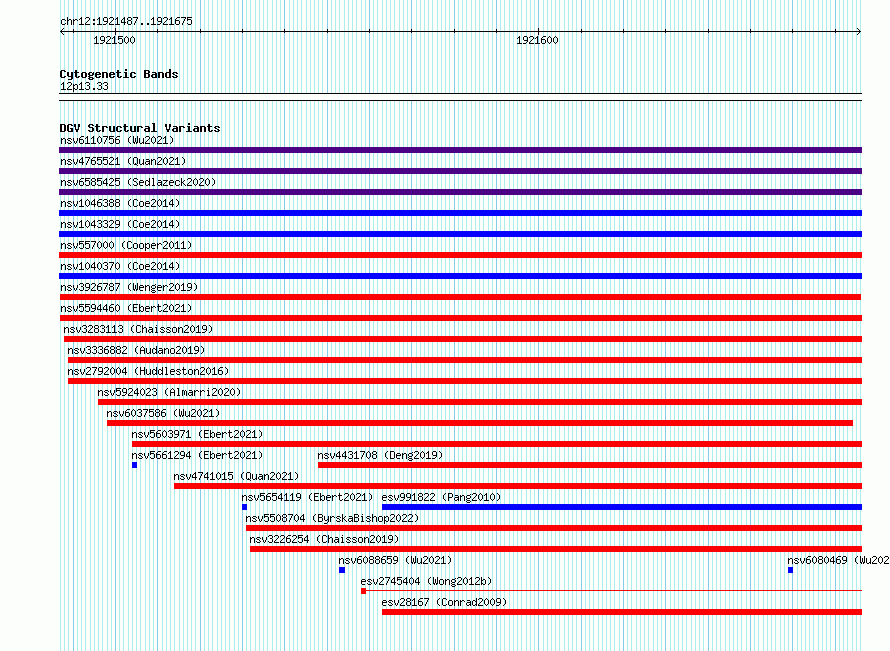The height and width of the screenshot is (651, 890).
Task: Open the nsv5508704 (ByrskaBishop2022) label
Action: [332, 518]
